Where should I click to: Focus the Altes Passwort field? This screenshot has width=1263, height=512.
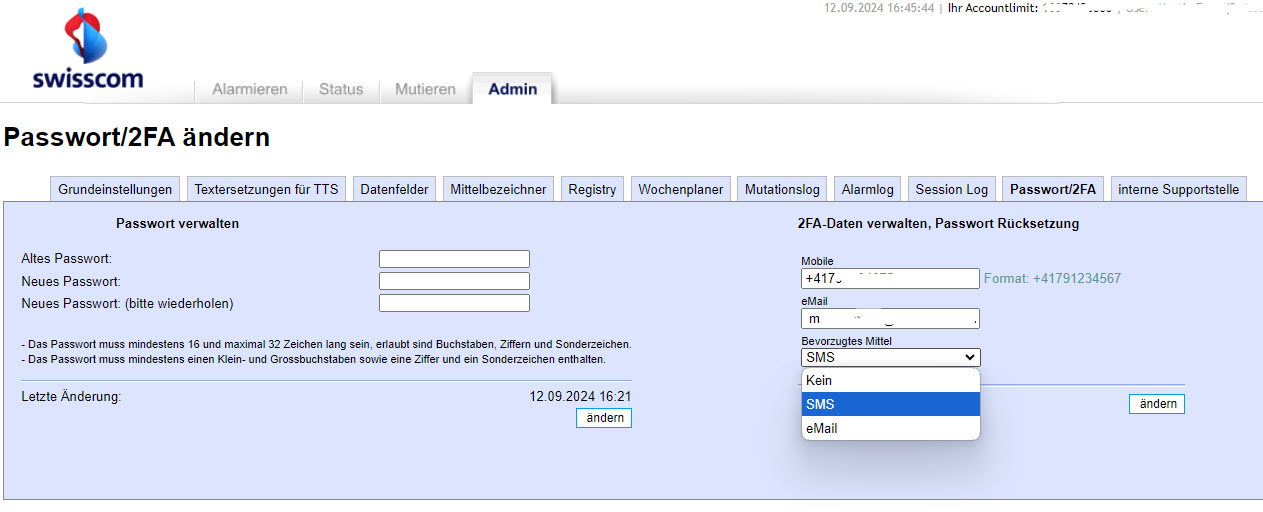(x=454, y=259)
